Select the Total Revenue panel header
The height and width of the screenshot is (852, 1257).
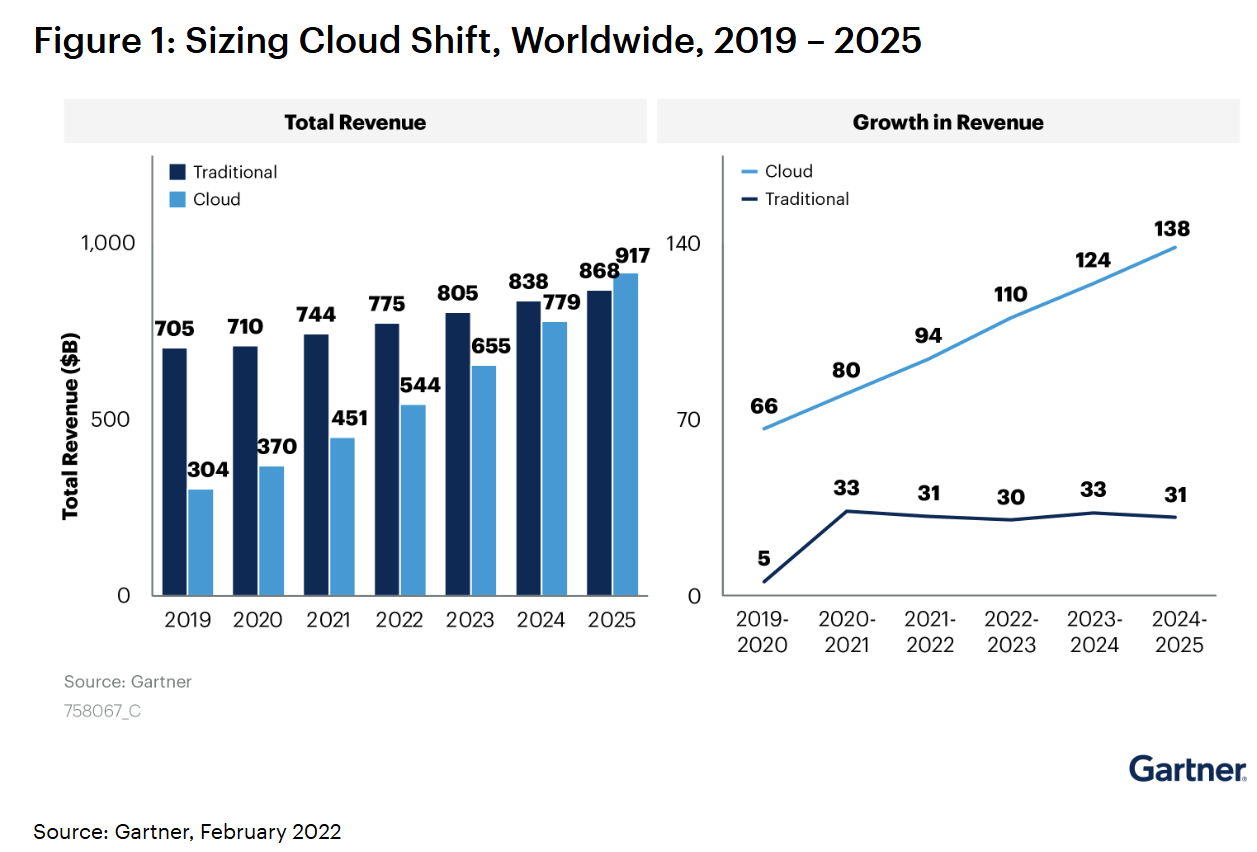click(x=354, y=122)
